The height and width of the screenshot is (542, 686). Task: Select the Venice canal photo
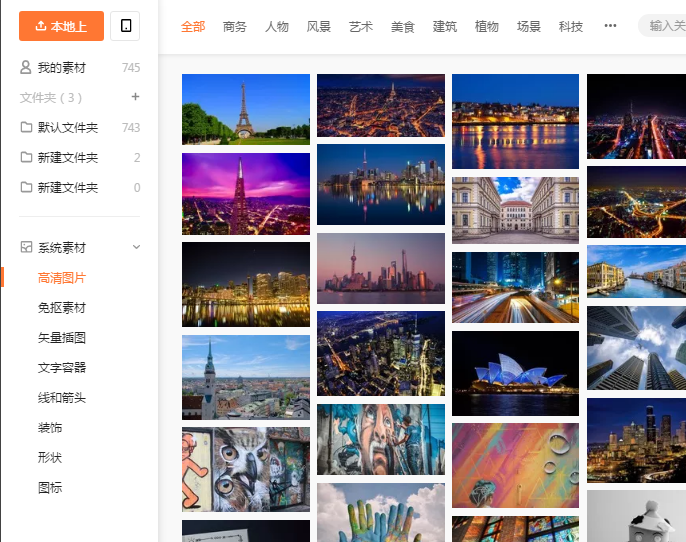[x=637, y=271]
